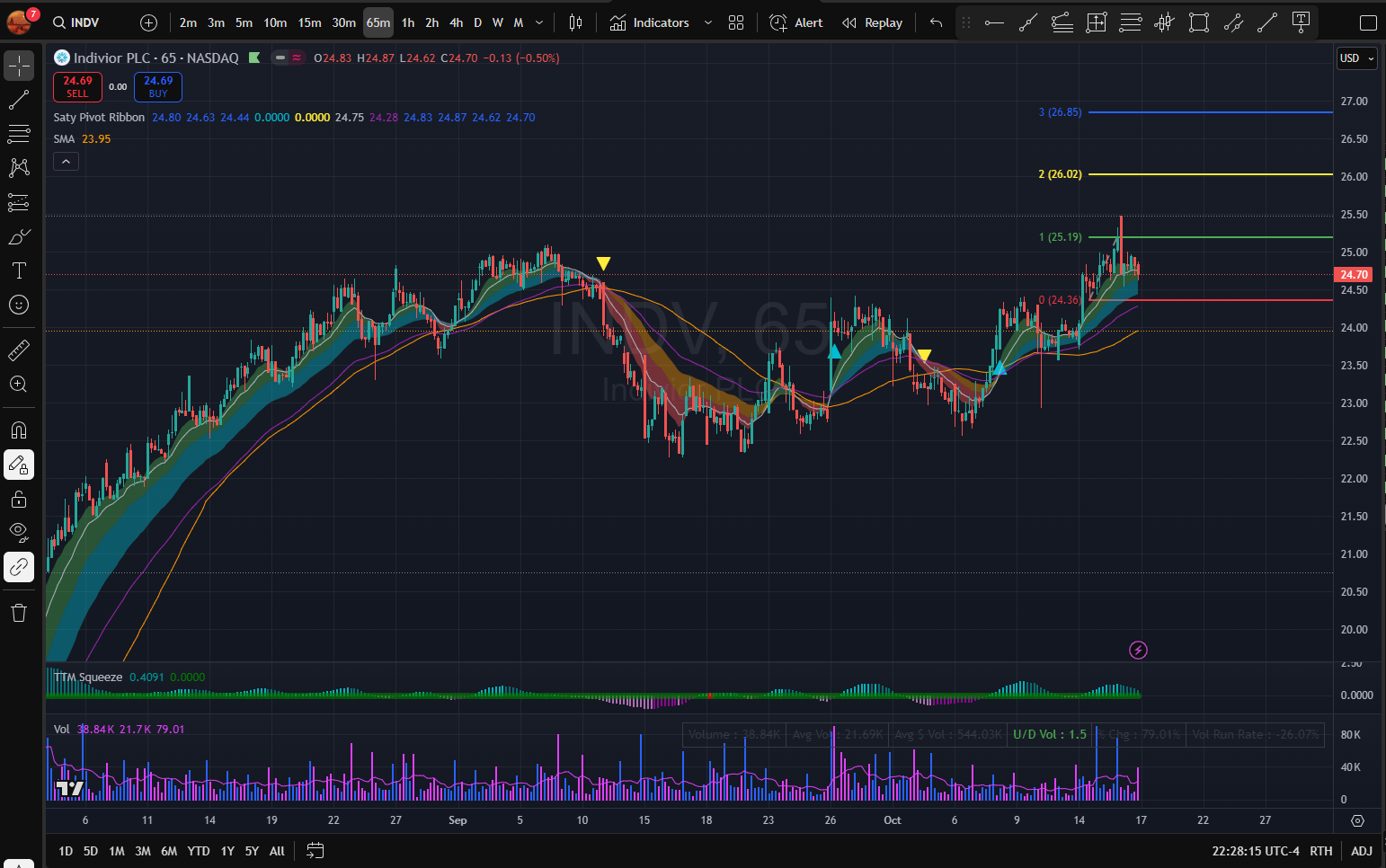The width and height of the screenshot is (1386, 868).
Task: Click the TTM Squeeze indicator label
Action: click(88, 678)
